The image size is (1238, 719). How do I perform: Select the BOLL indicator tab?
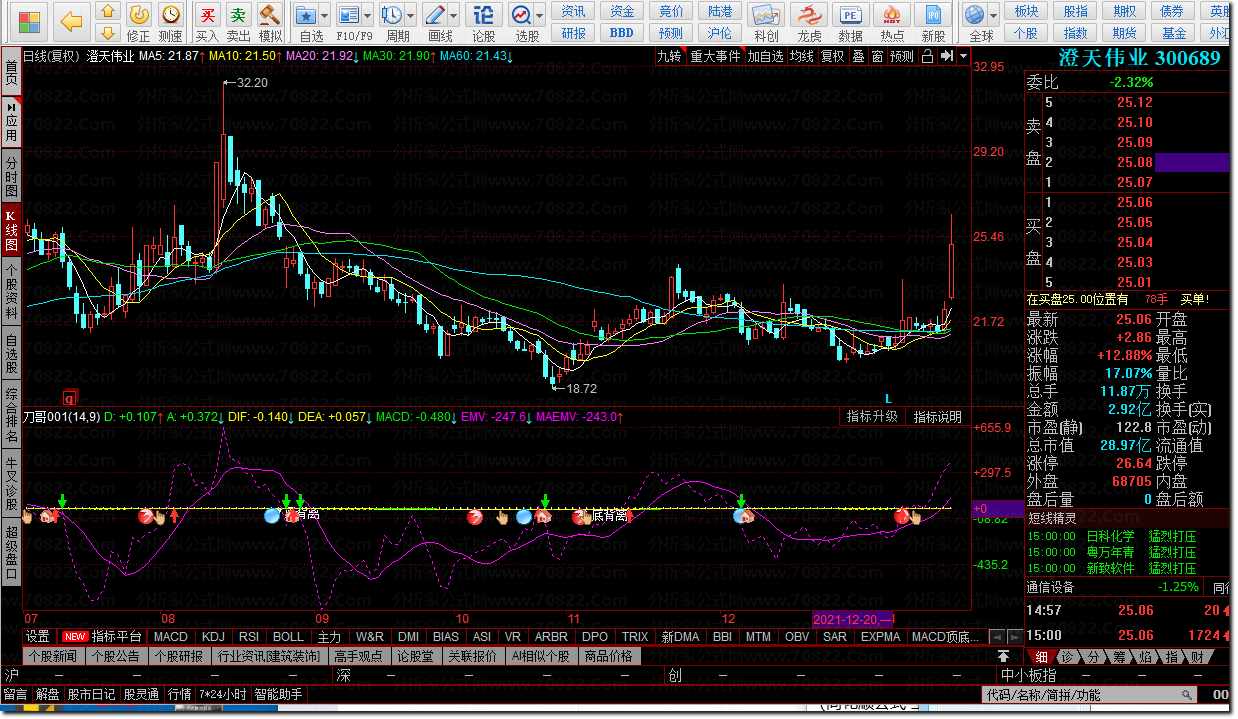click(x=287, y=636)
